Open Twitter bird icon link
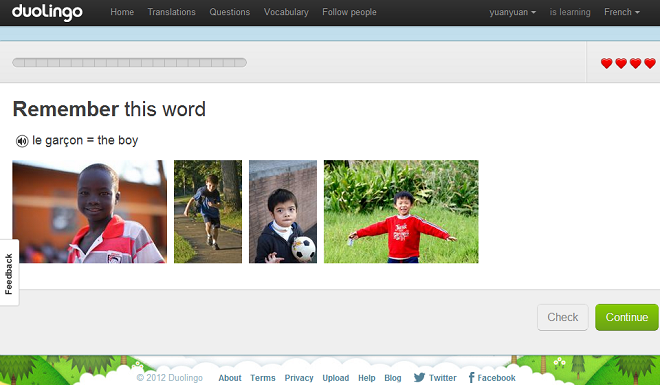Screen dimensions: 660x385 419,377
